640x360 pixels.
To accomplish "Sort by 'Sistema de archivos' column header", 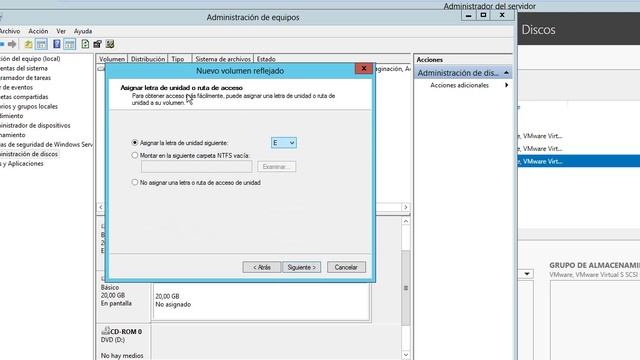I will (223, 59).
